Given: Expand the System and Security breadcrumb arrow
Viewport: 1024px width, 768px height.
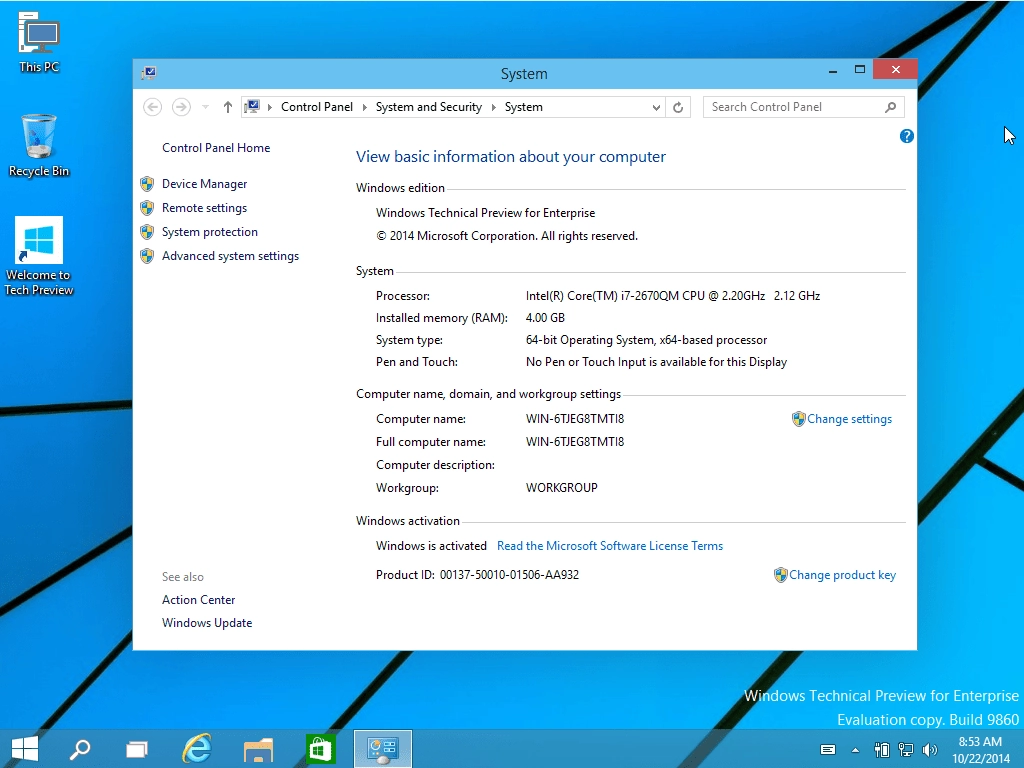Looking at the screenshot, I should point(493,107).
